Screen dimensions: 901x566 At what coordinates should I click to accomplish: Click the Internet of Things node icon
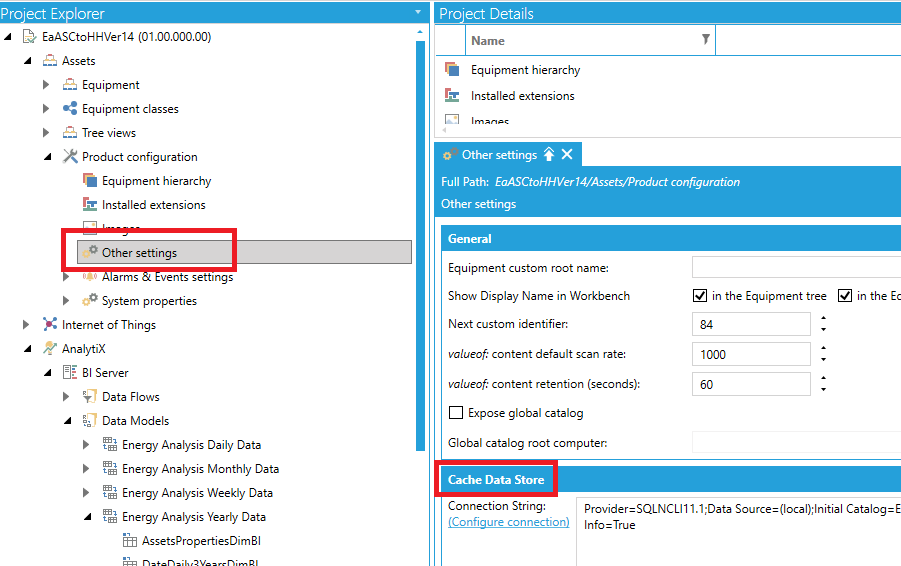click(50, 325)
